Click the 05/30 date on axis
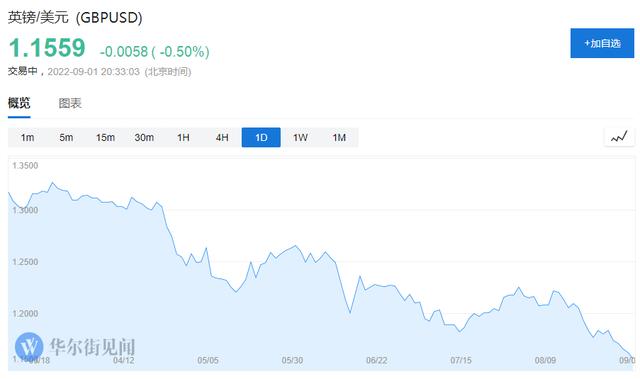The width and height of the screenshot is (640, 379). [292, 360]
